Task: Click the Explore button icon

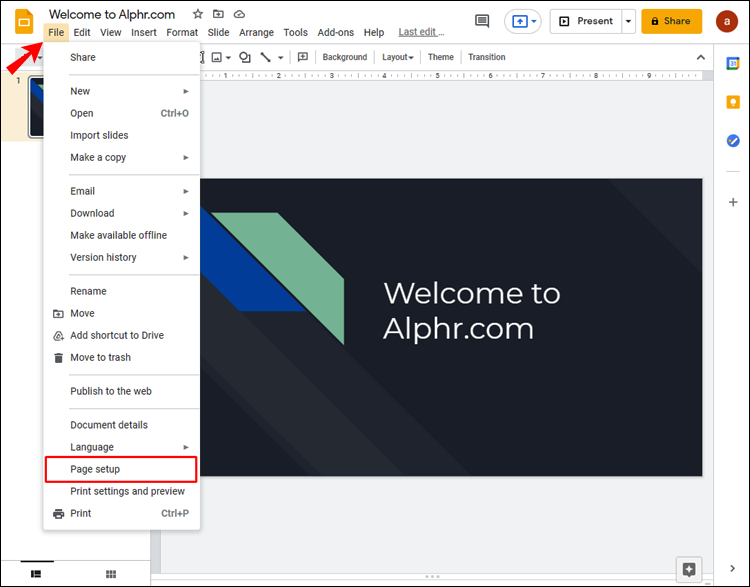Action: [x=689, y=569]
